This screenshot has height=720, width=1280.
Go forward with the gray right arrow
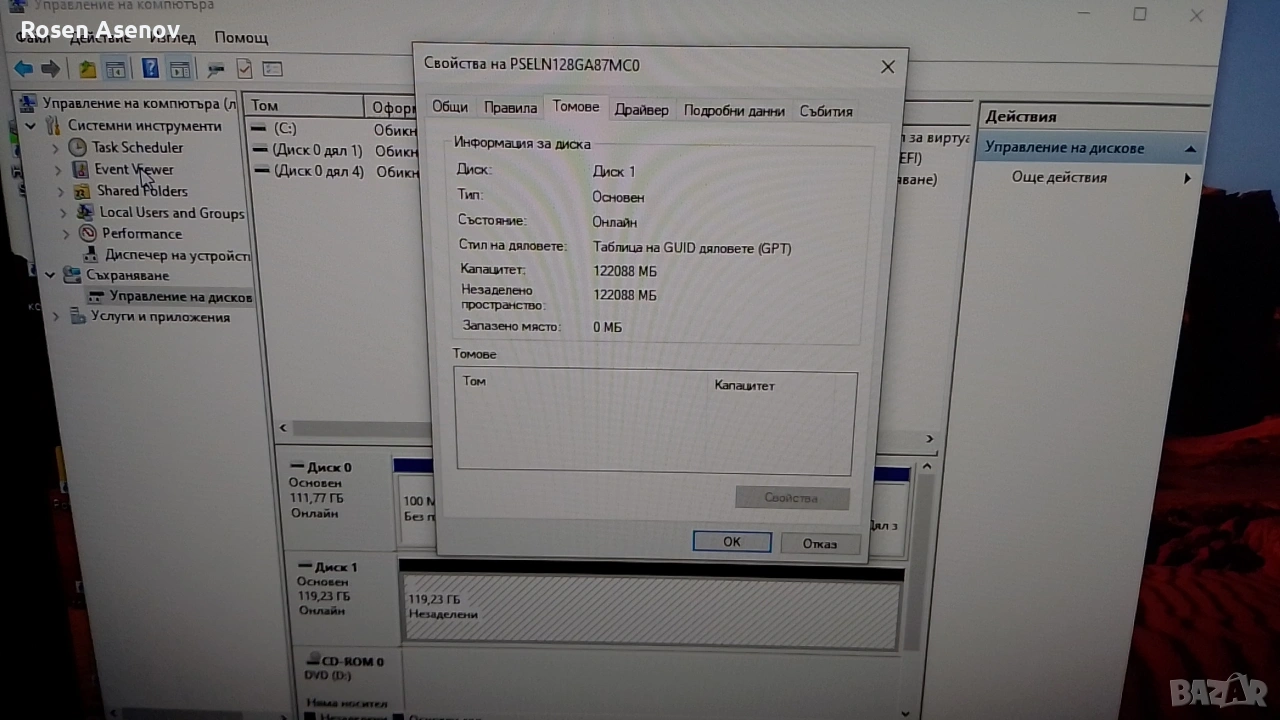coord(50,69)
